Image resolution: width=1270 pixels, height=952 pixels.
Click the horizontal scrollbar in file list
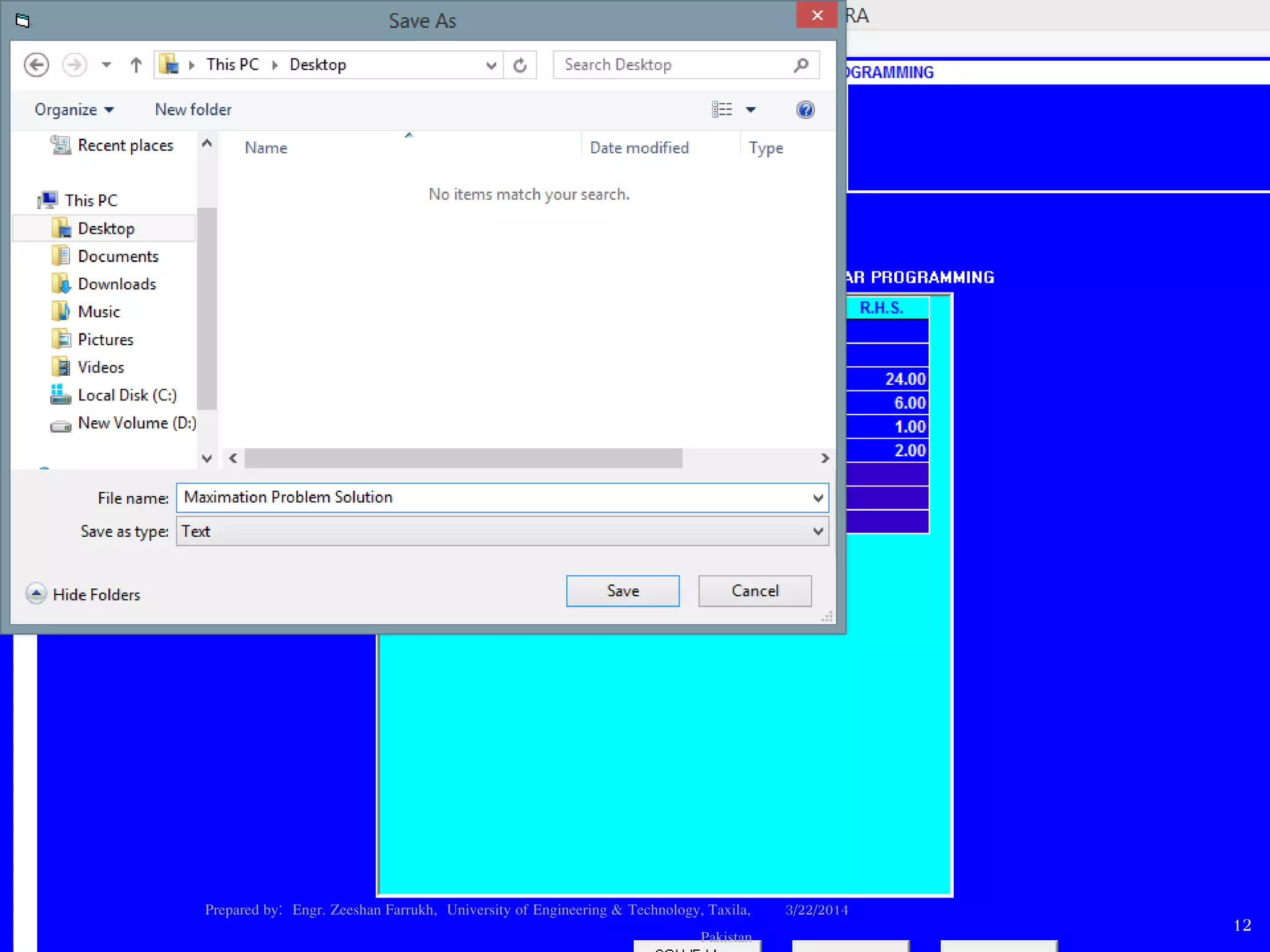click(463, 458)
